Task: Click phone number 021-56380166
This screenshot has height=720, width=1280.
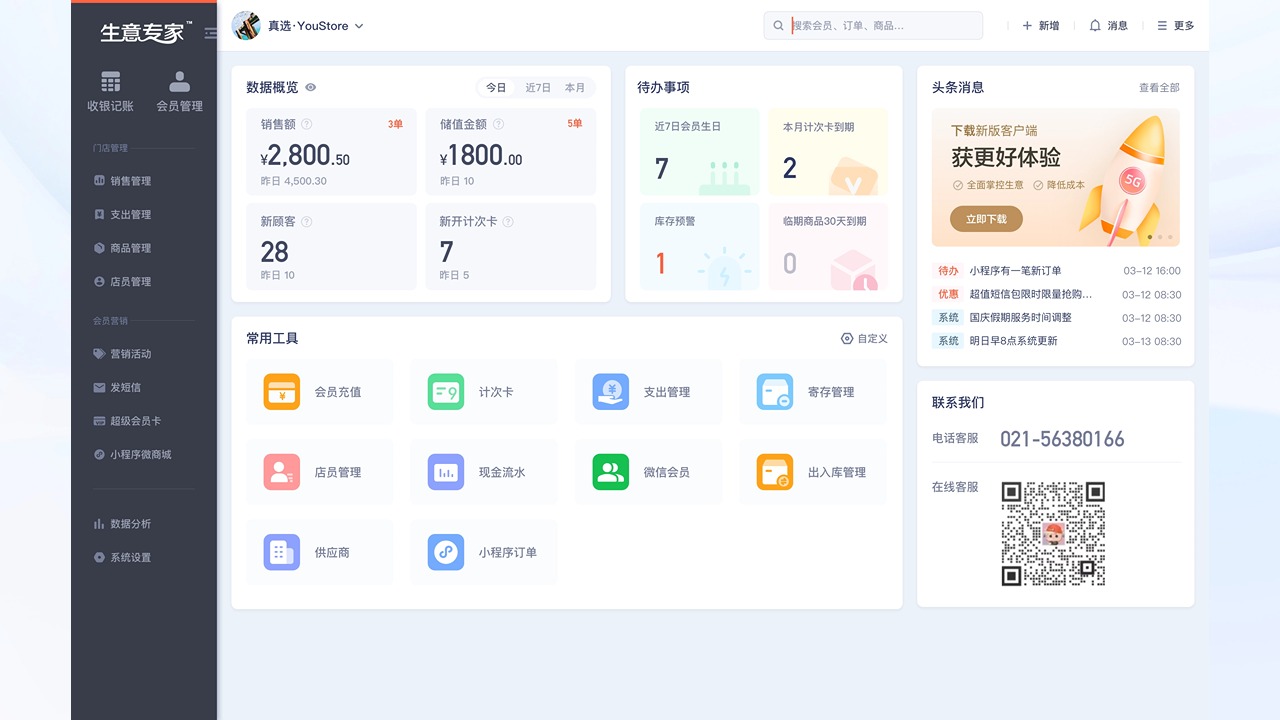Action: 1062,439
